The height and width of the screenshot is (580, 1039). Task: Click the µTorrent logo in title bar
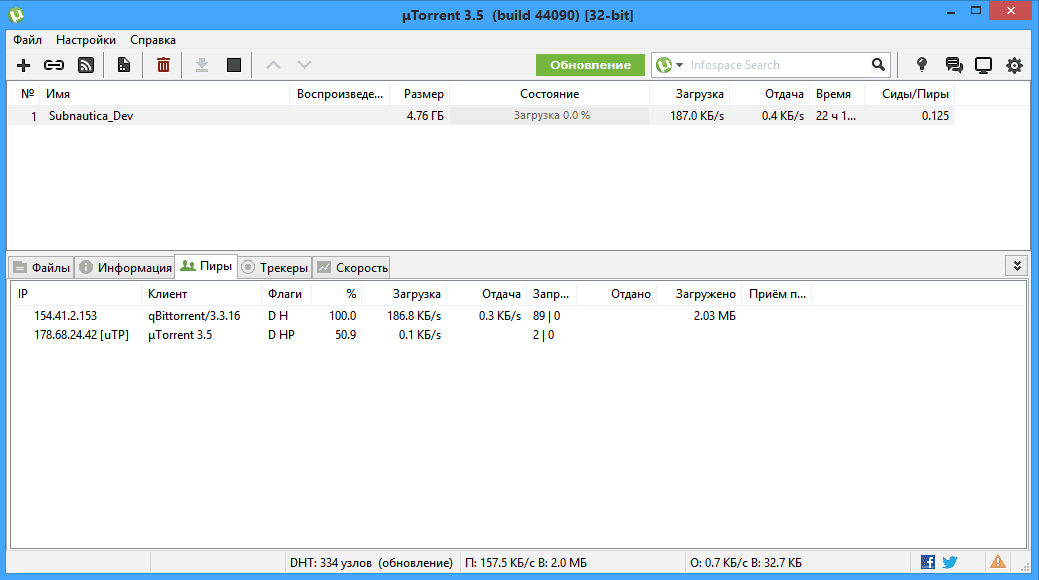[x=16, y=14]
